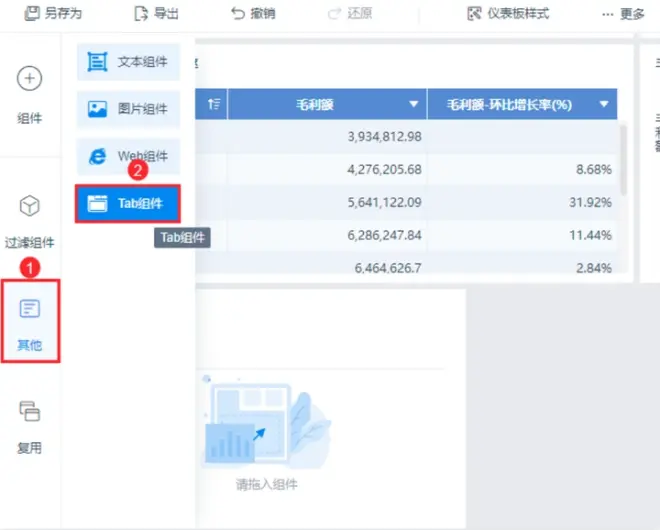The image size is (660, 530).
Task: Expand the 毛利额 column dropdown arrow
Action: pos(413,104)
